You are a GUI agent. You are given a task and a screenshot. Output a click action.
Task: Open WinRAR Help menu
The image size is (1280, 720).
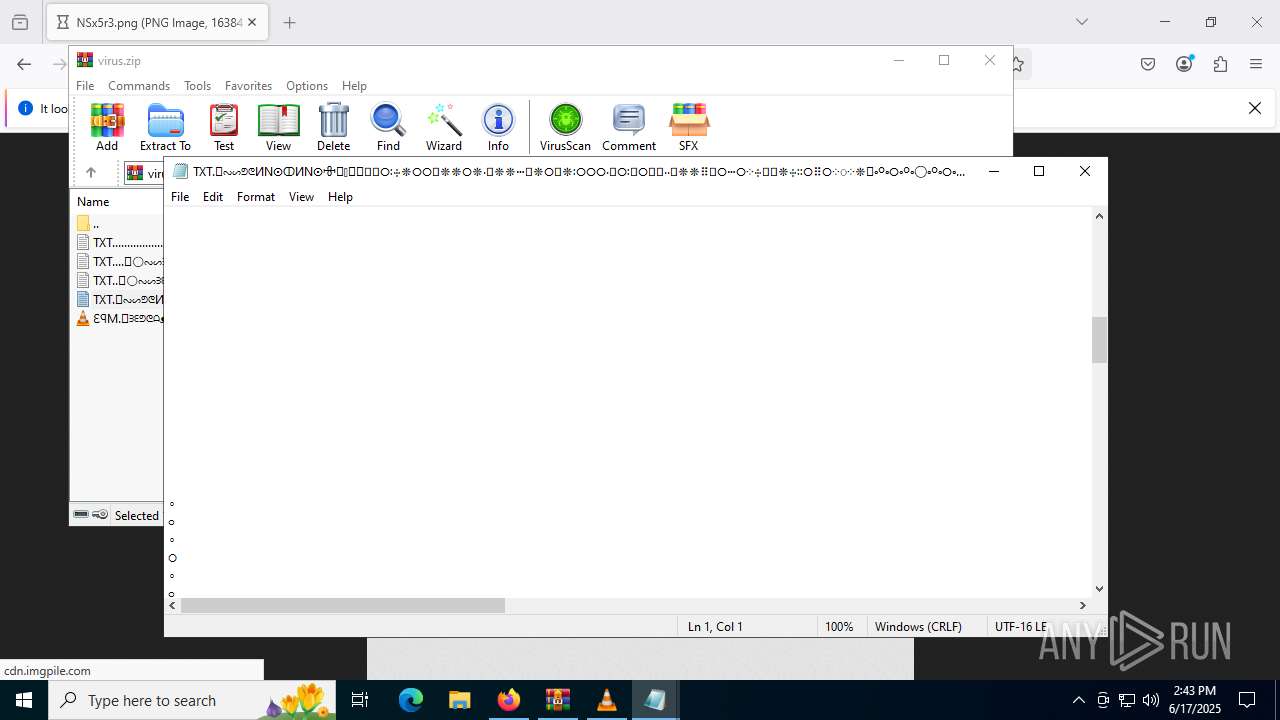point(354,86)
